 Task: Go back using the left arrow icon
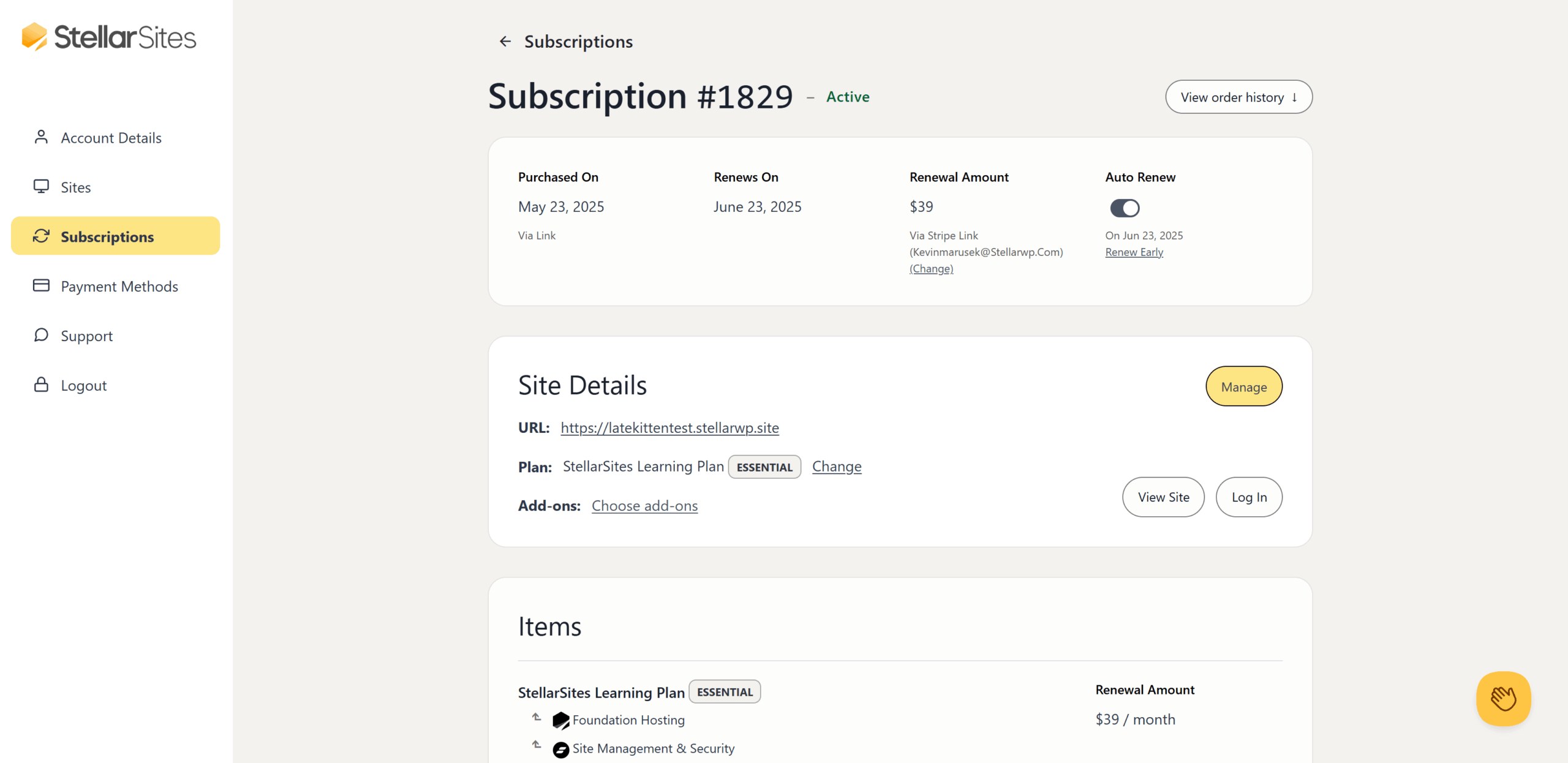coord(505,41)
